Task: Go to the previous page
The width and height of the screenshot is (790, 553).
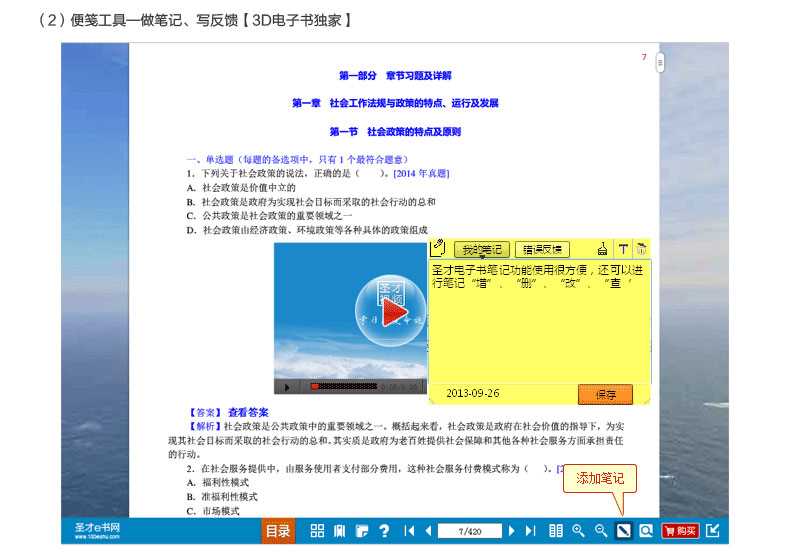Action: 428,531
